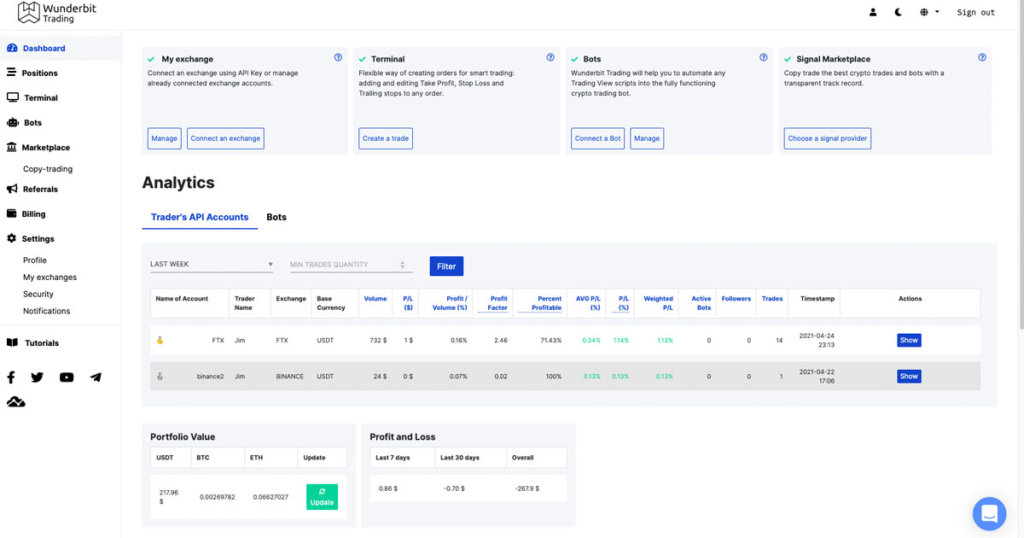Sort by Profit Factor column
Screen dimensions: 1024x538
click(x=497, y=303)
